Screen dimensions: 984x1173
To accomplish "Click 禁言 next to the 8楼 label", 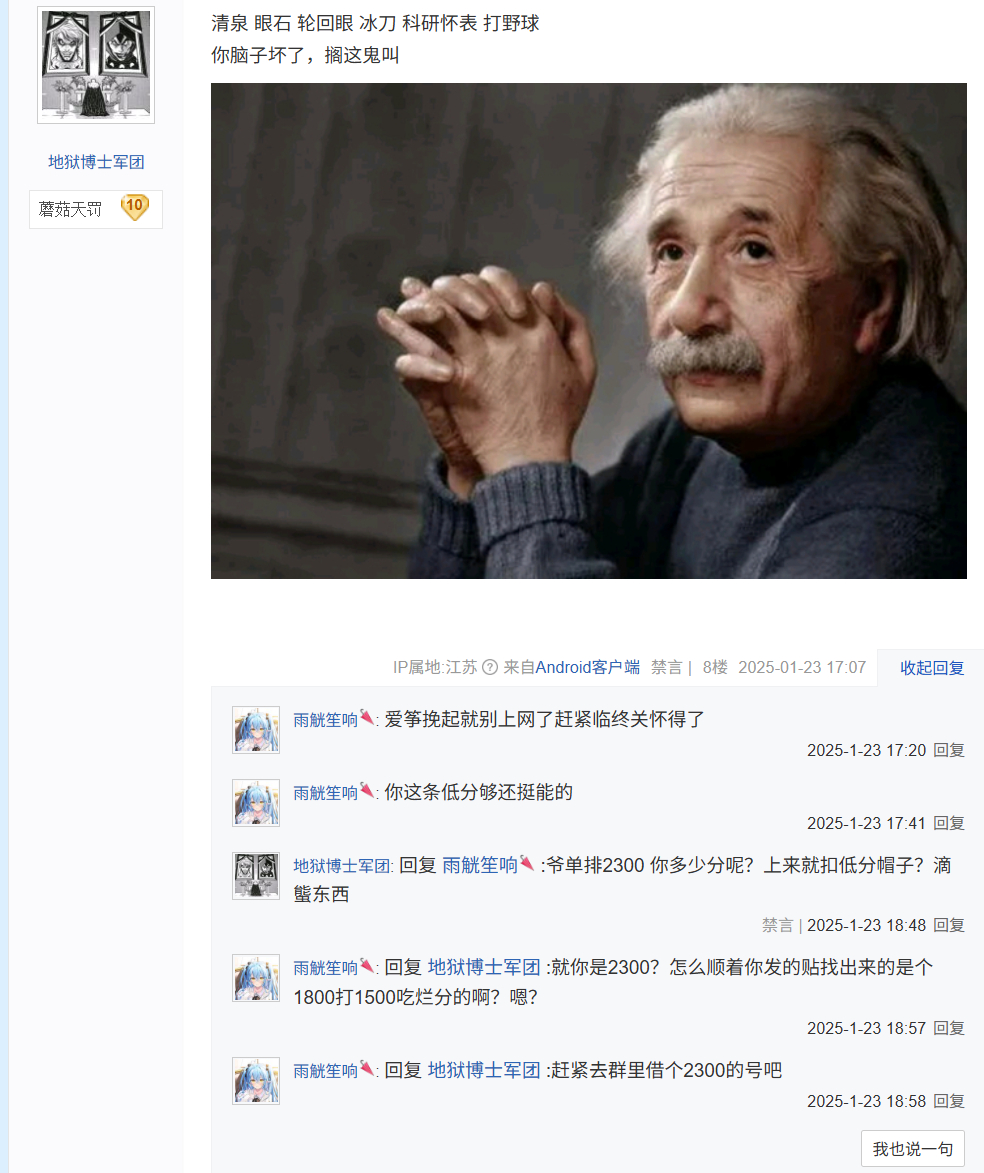I will 666,667.
